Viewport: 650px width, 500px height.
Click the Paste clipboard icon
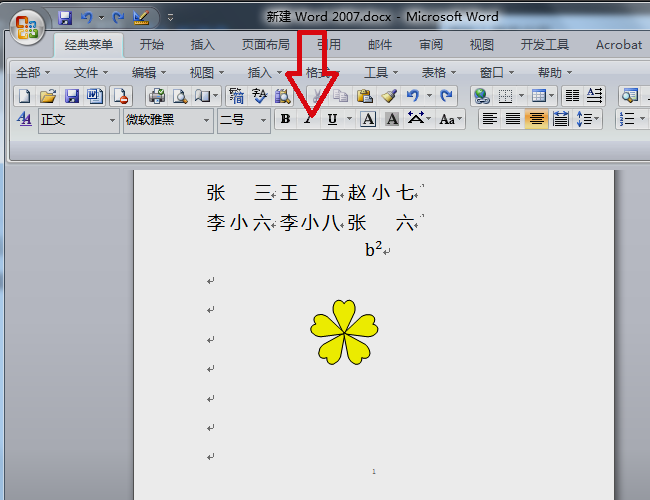pyautogui.click(x=364, y=96)
